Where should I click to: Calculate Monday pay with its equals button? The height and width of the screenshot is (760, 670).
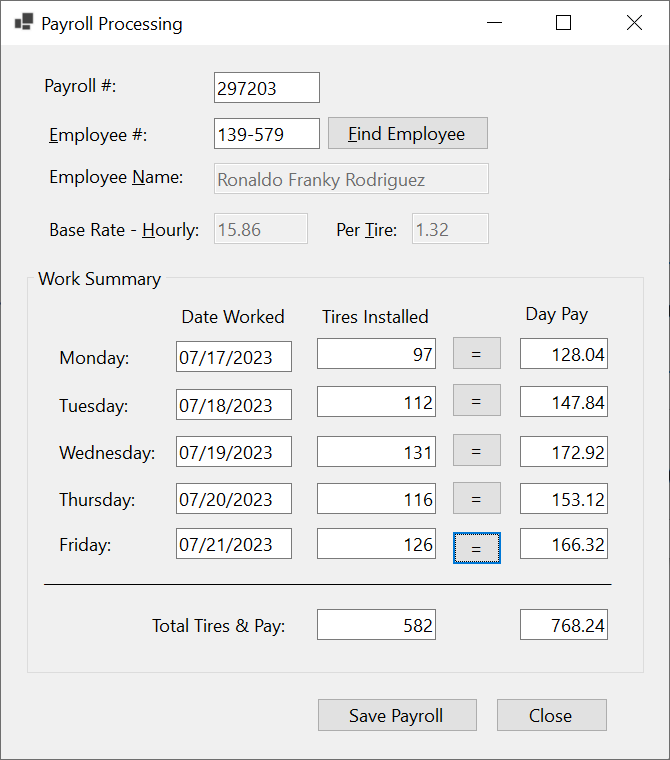(x=477, y=353)
